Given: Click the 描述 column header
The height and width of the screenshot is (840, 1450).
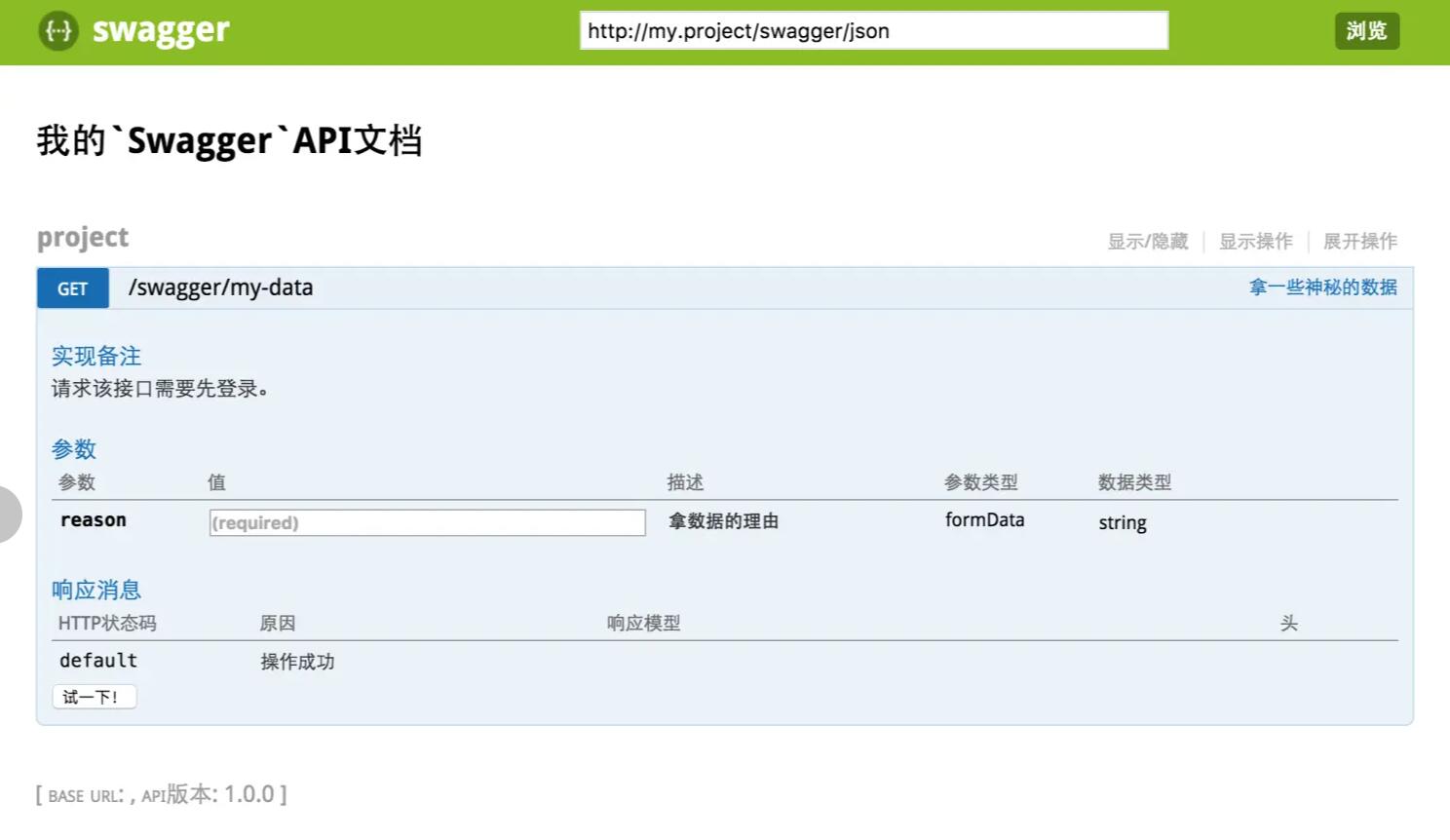Looking at the screenshot, I should click(x=685, y=482).
